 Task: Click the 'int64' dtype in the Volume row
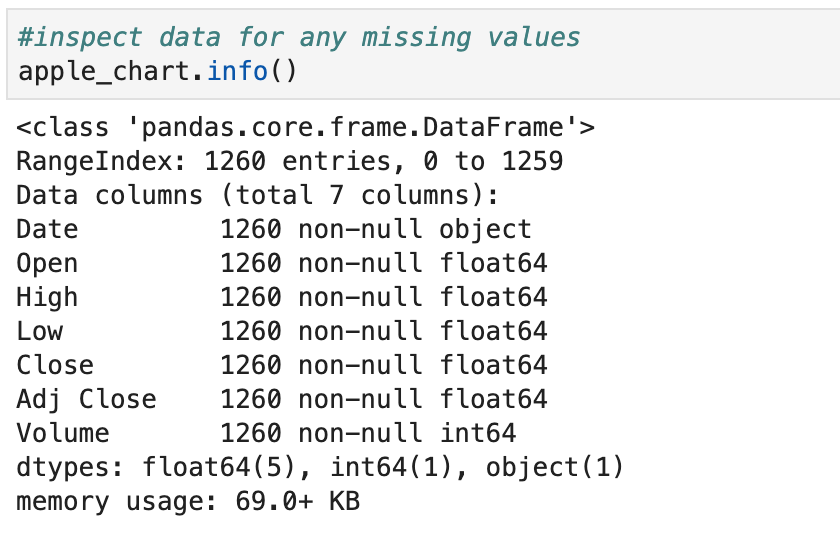click(x=478, y=433)
